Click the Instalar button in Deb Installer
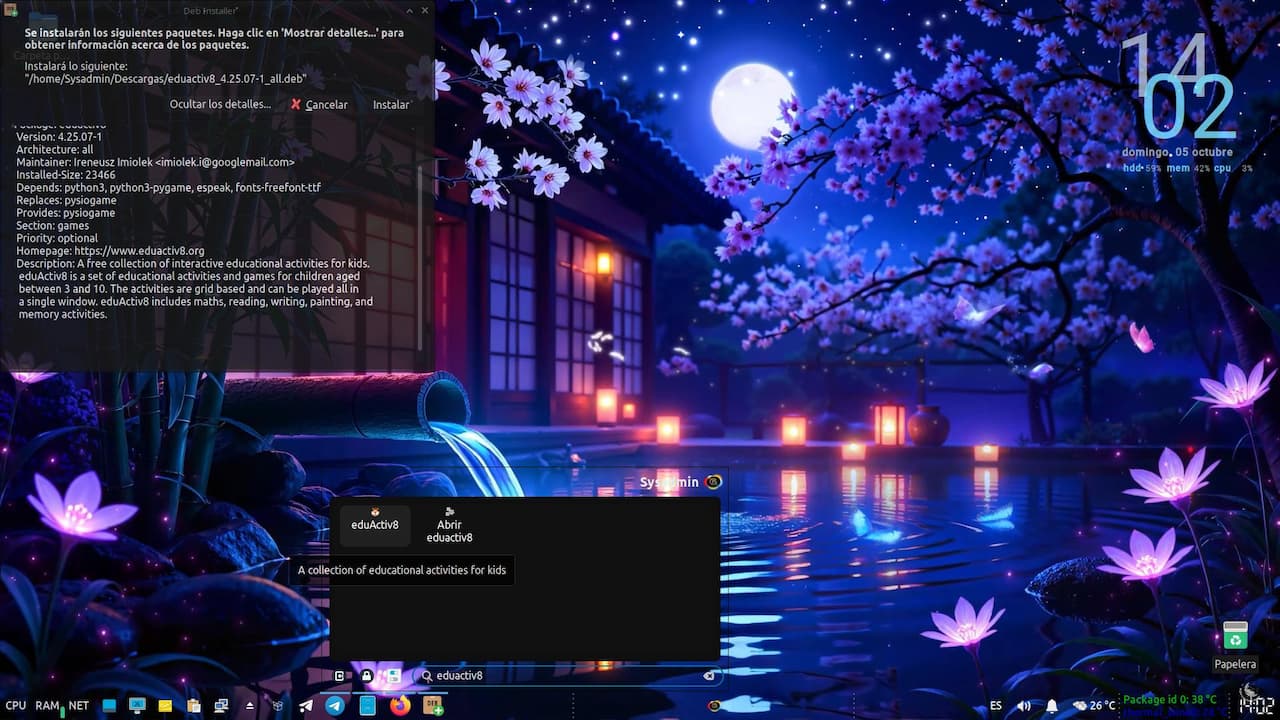Image resolution: width=1280 pixels, height=720 pixels. [391, 105]
